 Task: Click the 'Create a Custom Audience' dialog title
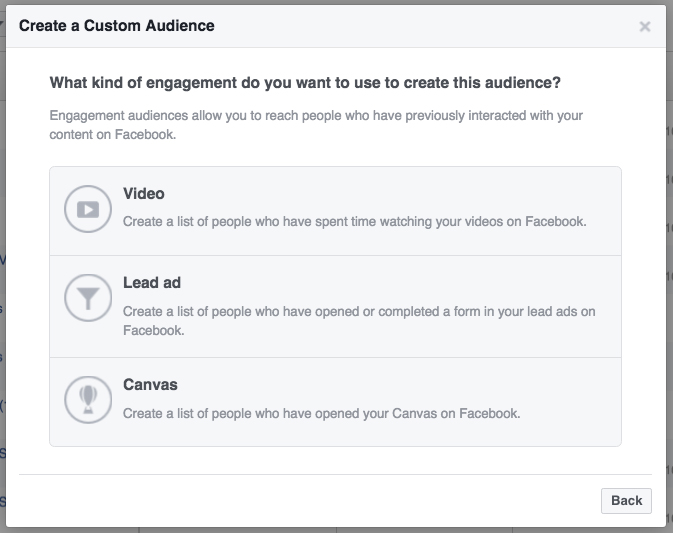coord(117,26)
